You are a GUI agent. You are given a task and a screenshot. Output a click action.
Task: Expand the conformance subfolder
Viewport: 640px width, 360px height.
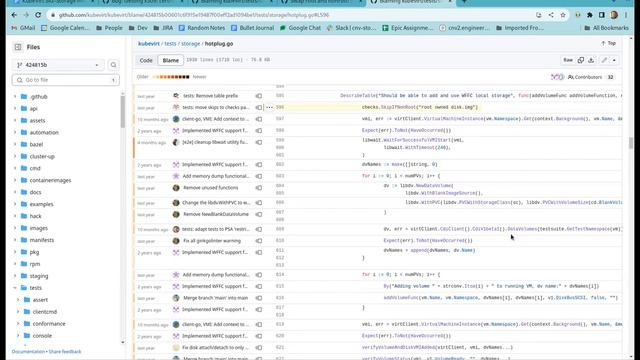(x=18, y=324)
